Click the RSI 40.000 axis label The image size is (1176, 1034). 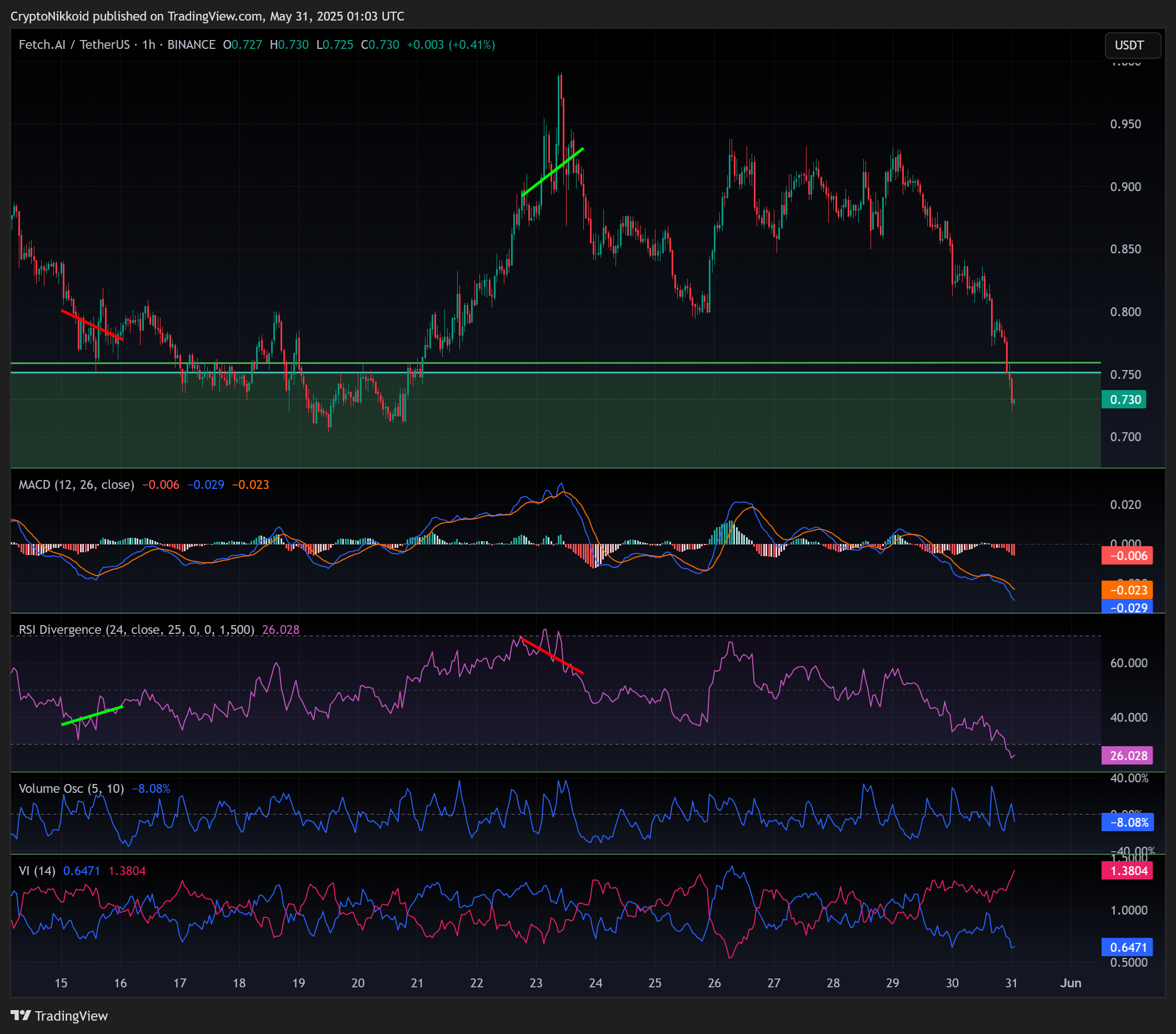click(x=1129, y=717)
